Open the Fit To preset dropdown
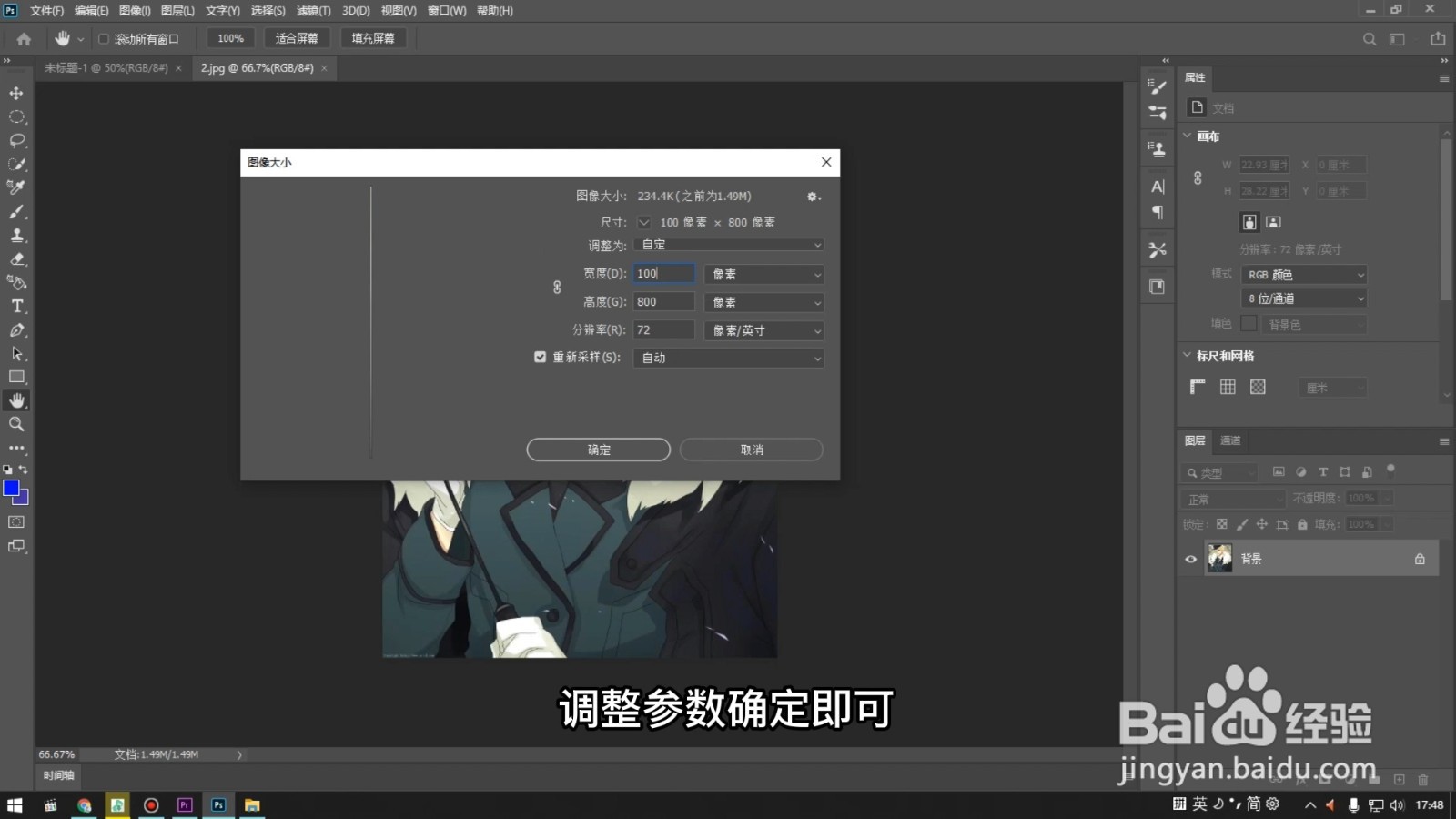 coord(728,245)
